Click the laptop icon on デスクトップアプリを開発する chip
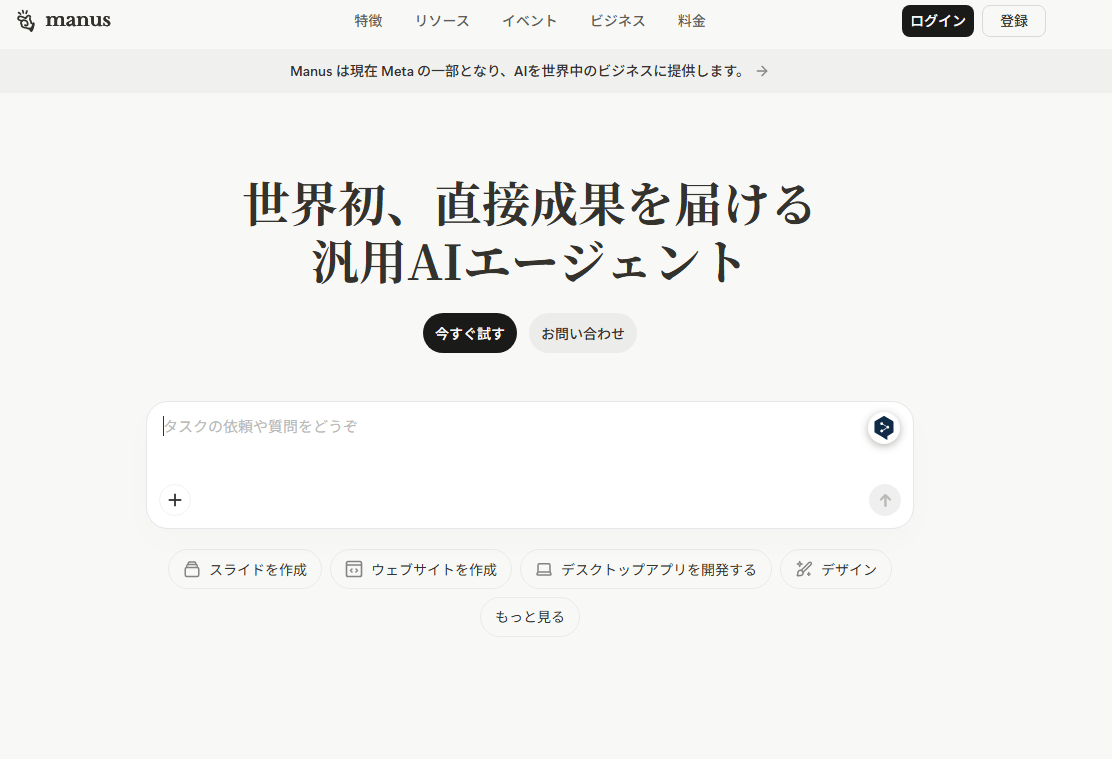This screenshot has height=759, width=1112. pos(544,569)
